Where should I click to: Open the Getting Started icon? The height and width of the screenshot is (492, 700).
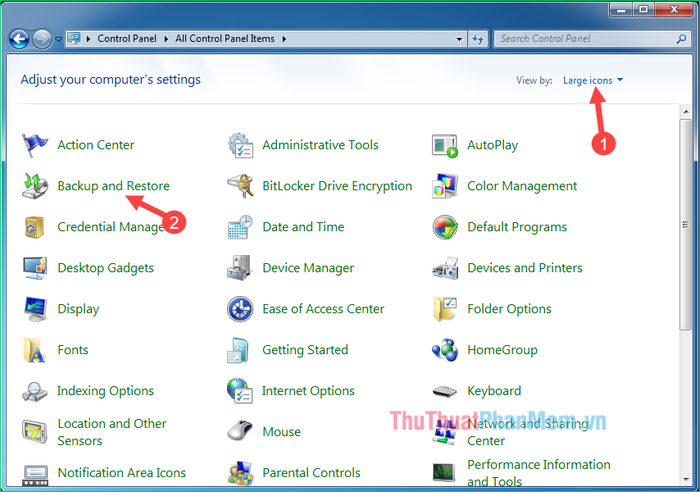click(x=238, y=350)
